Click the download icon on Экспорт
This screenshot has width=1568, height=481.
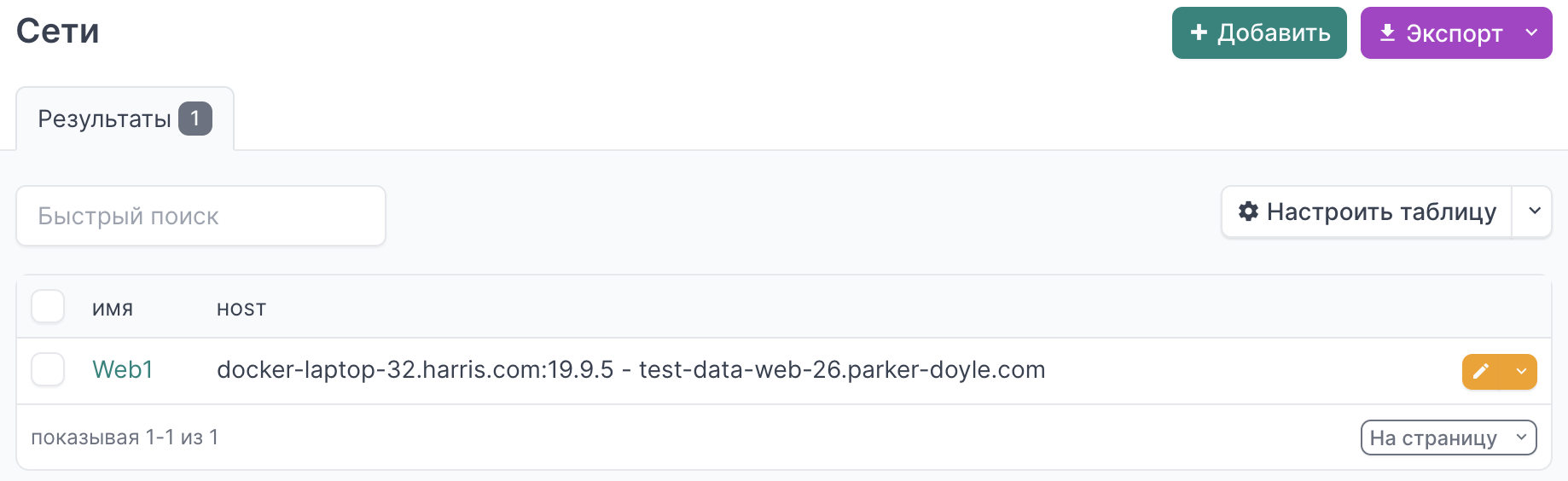[x=1388, y=32]
